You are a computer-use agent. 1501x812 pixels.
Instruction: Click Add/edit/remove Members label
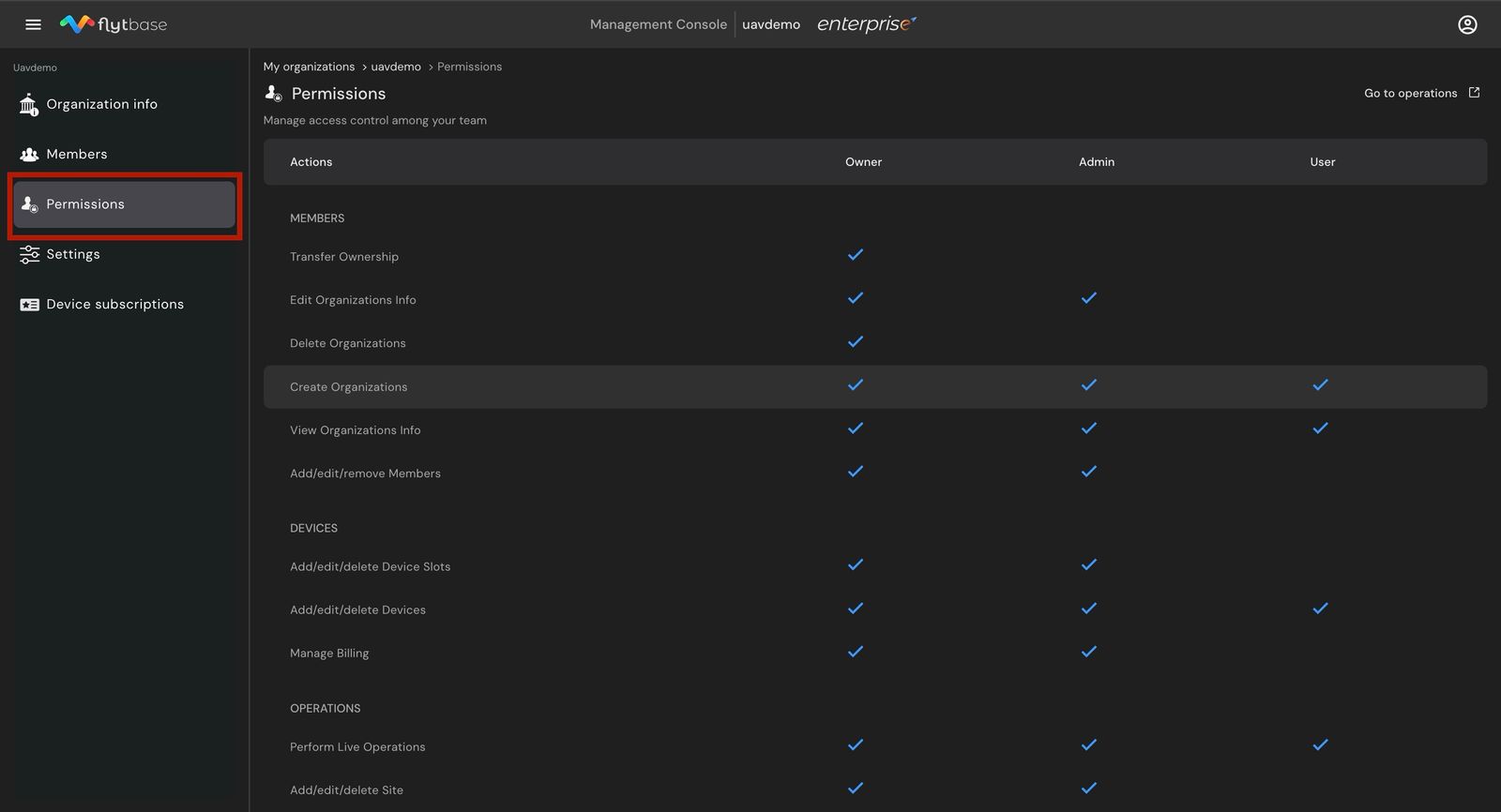click(x=365, y=474)
